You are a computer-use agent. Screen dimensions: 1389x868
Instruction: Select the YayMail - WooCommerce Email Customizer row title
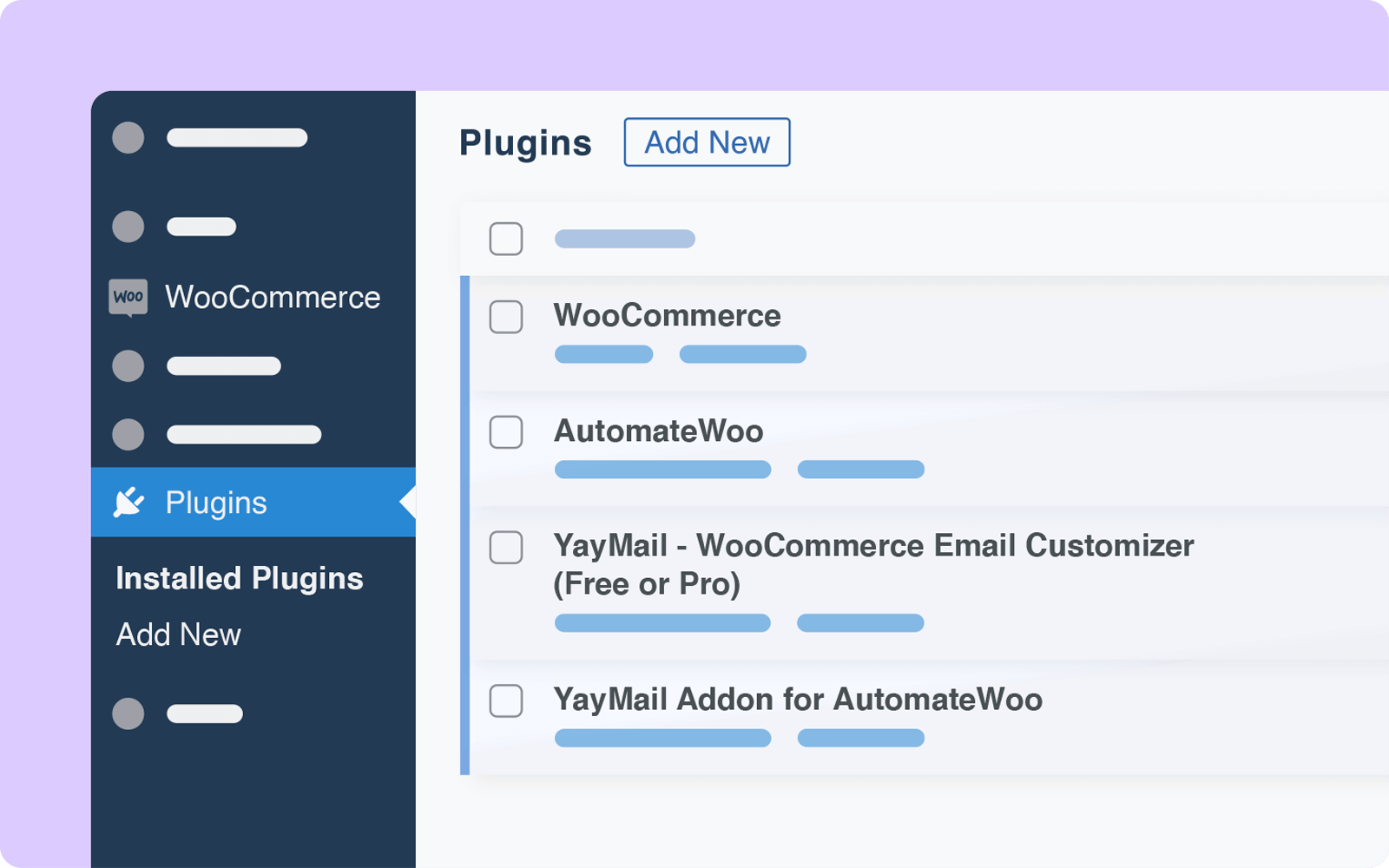pos(874,545)
